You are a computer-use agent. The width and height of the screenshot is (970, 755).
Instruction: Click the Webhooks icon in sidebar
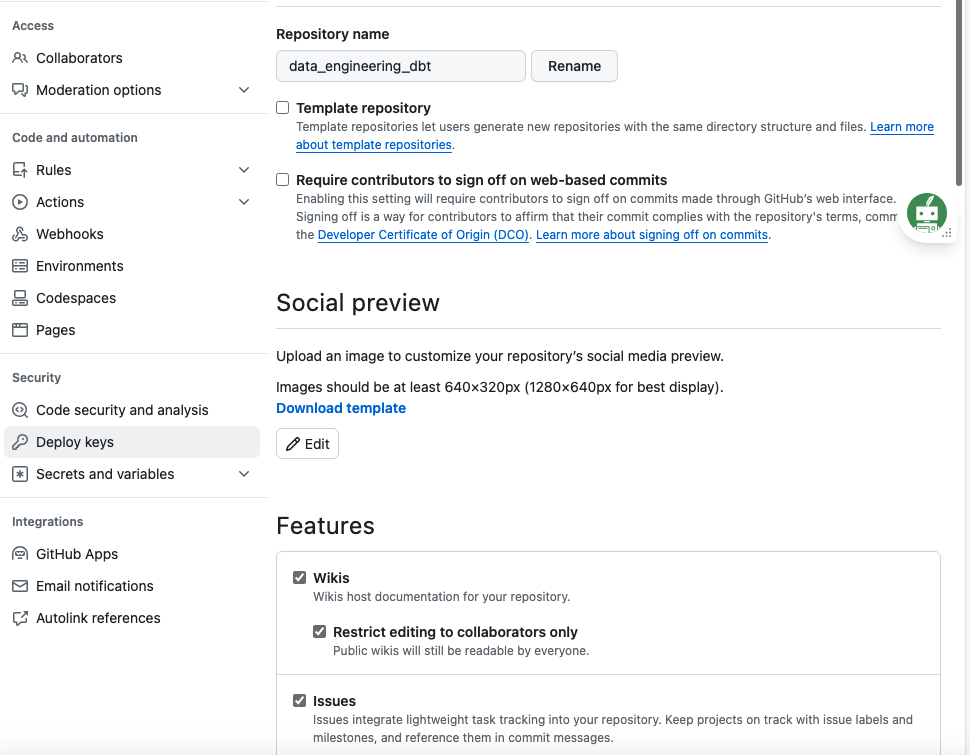20,235
